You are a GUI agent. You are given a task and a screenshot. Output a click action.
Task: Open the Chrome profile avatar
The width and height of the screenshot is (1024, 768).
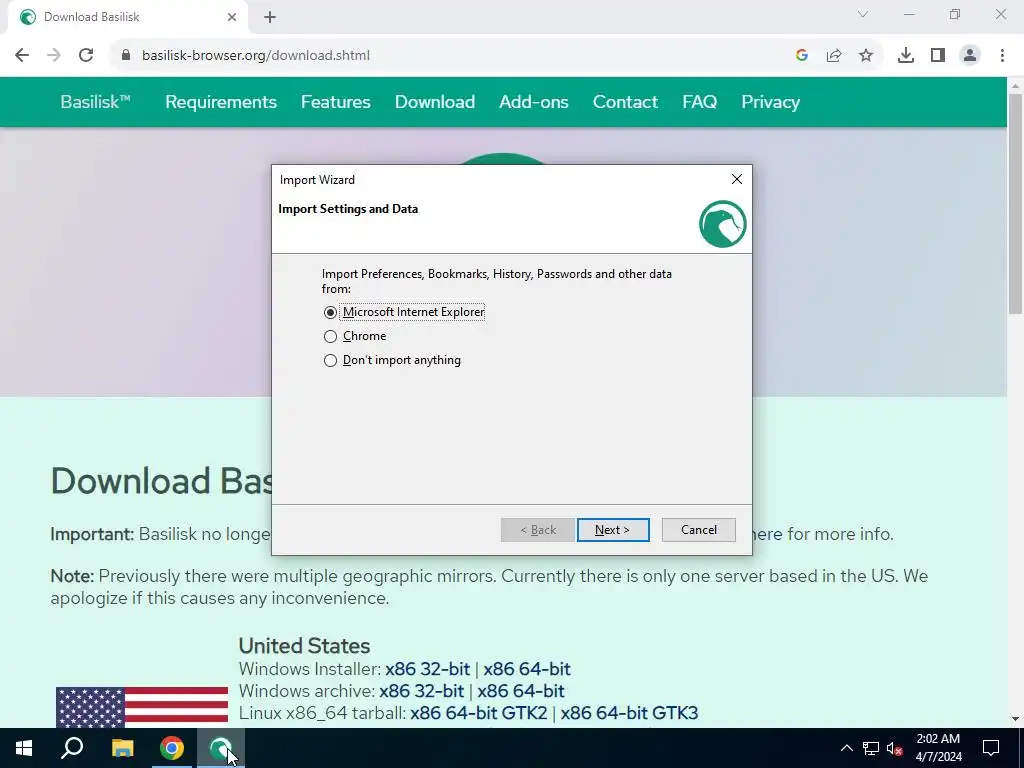(x=970, y=55)
